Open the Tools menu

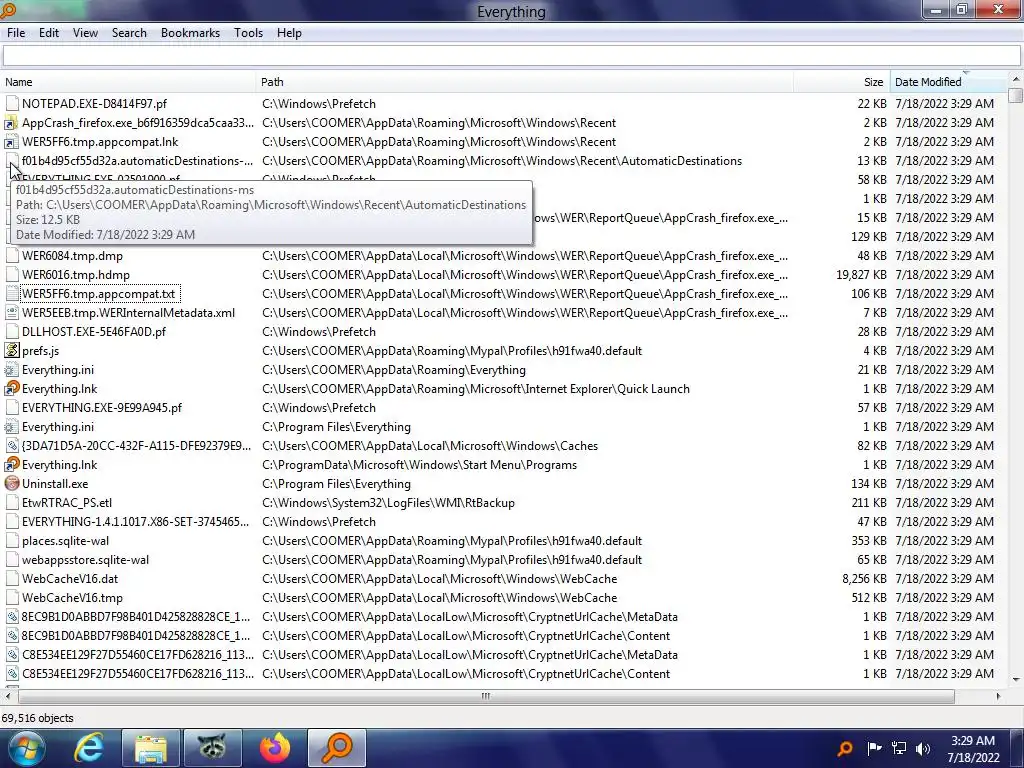click(x=248, y=33)
